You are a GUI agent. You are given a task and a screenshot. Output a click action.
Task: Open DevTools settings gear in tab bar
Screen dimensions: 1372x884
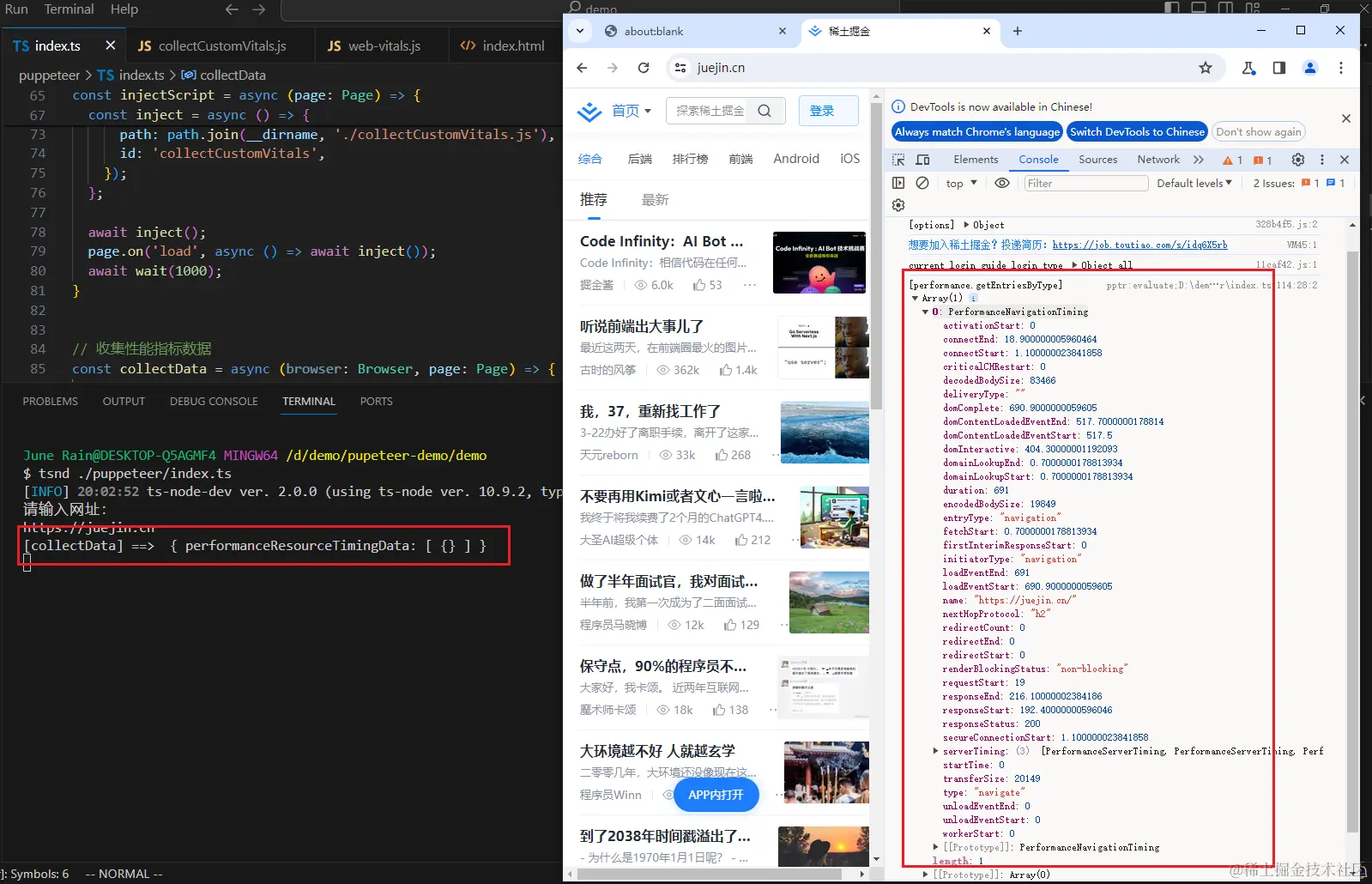tap(1298, 160)
